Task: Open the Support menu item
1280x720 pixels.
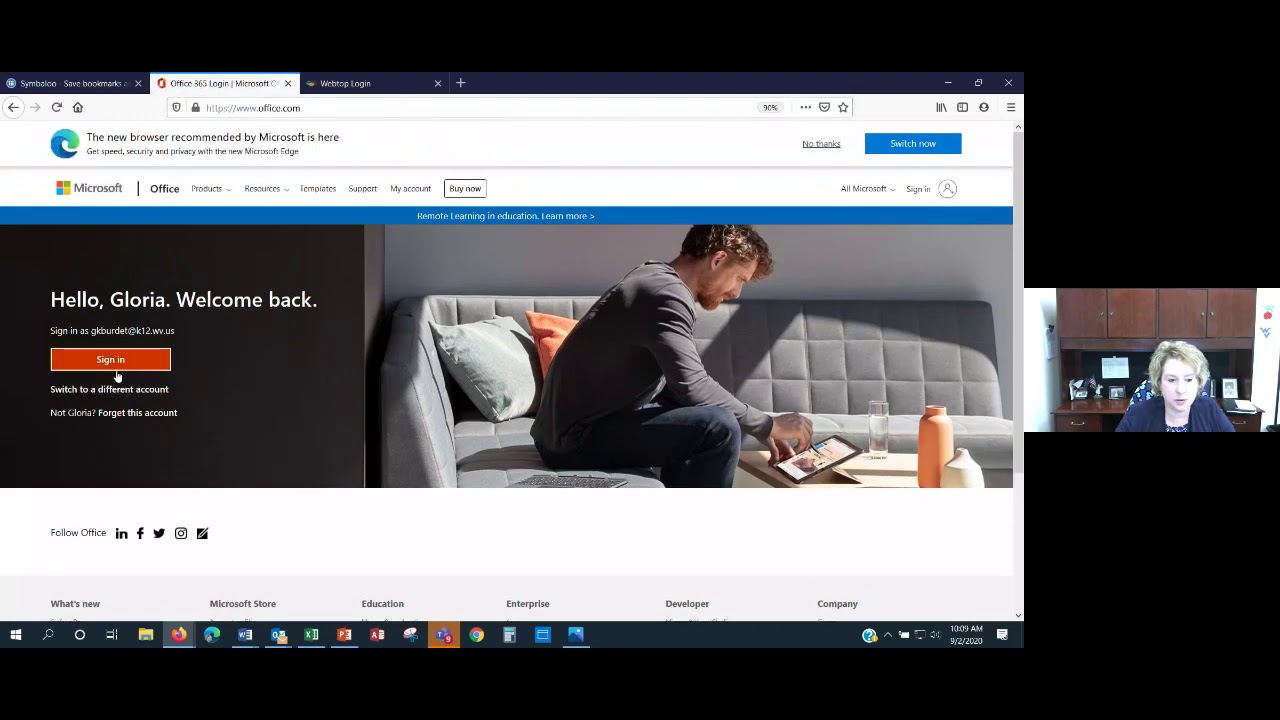Action: pos(362,189)
